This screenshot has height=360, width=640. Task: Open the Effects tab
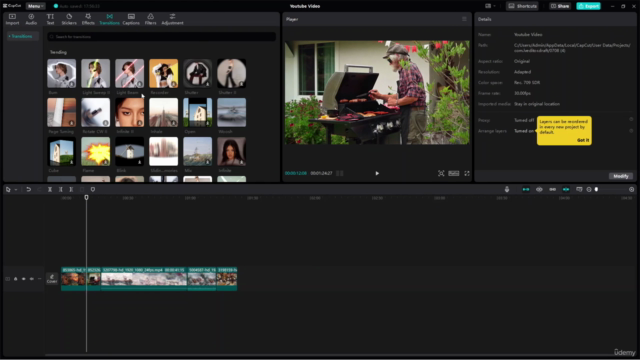point(88,19)
